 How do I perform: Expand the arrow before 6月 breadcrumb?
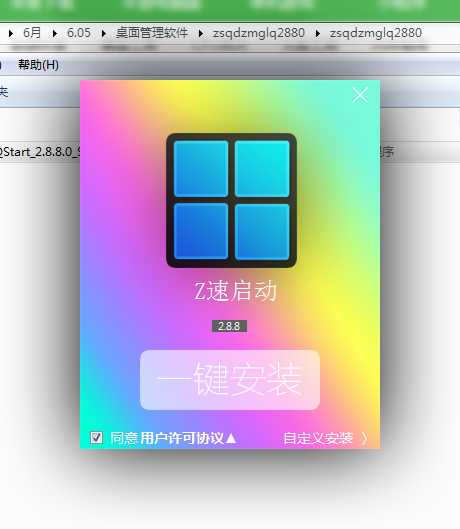click(x=11, y=33)
